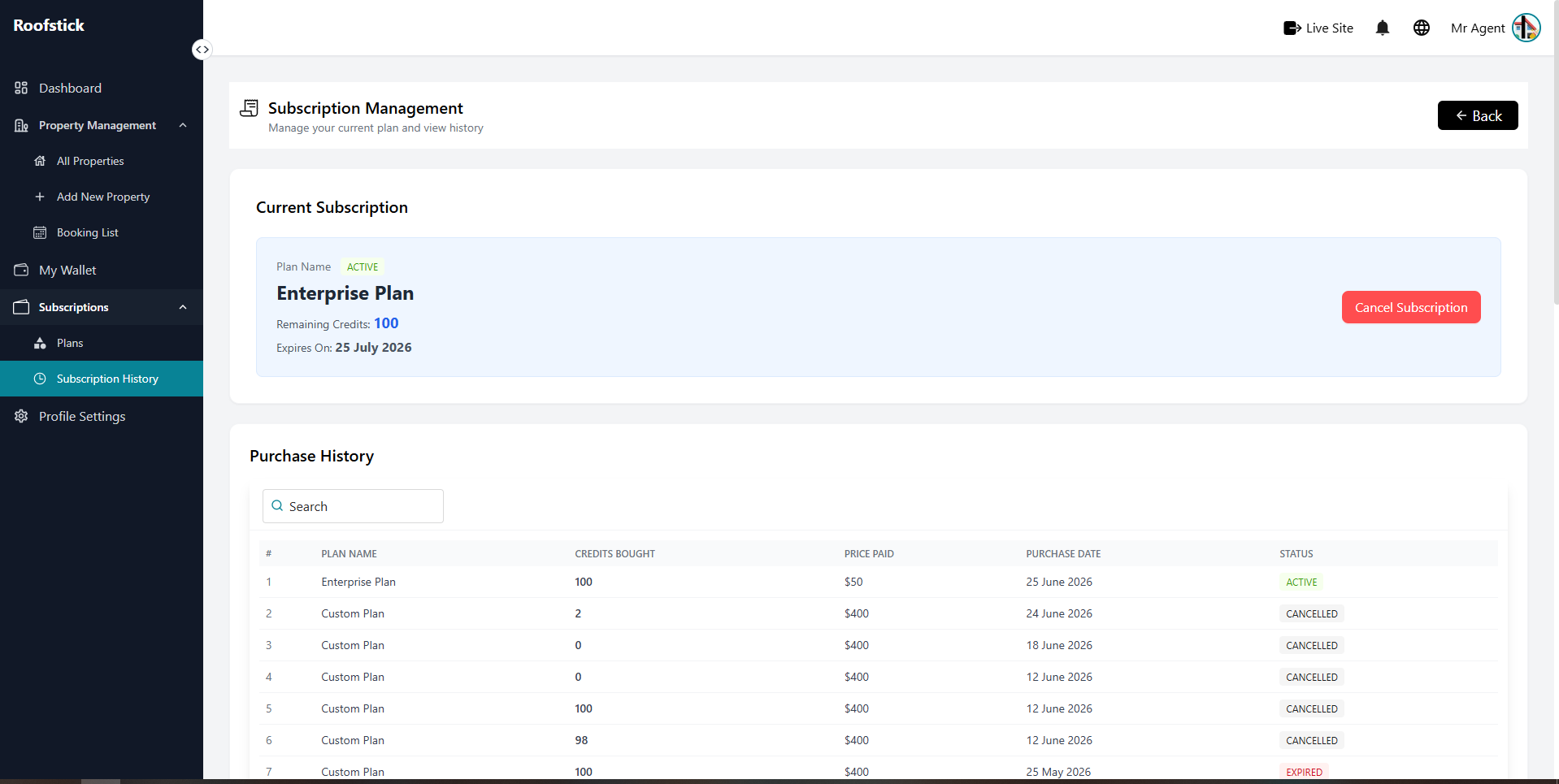This screenshot has height=784, width=1559.
Task: Click the PURCHASE DATE column header
Action: 1063,554
